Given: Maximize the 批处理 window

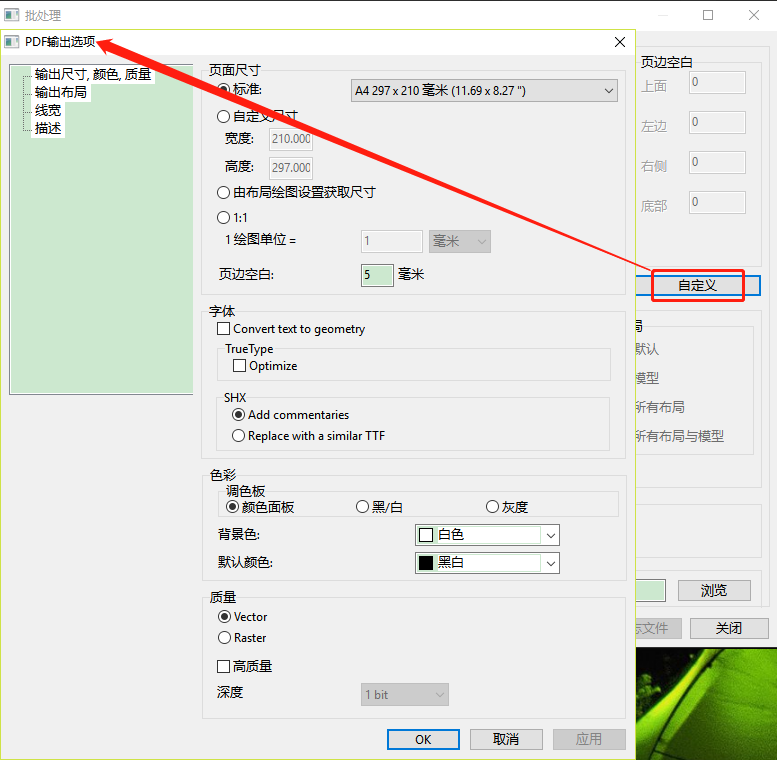Looking at the screenshot, I should click(708, 15).
